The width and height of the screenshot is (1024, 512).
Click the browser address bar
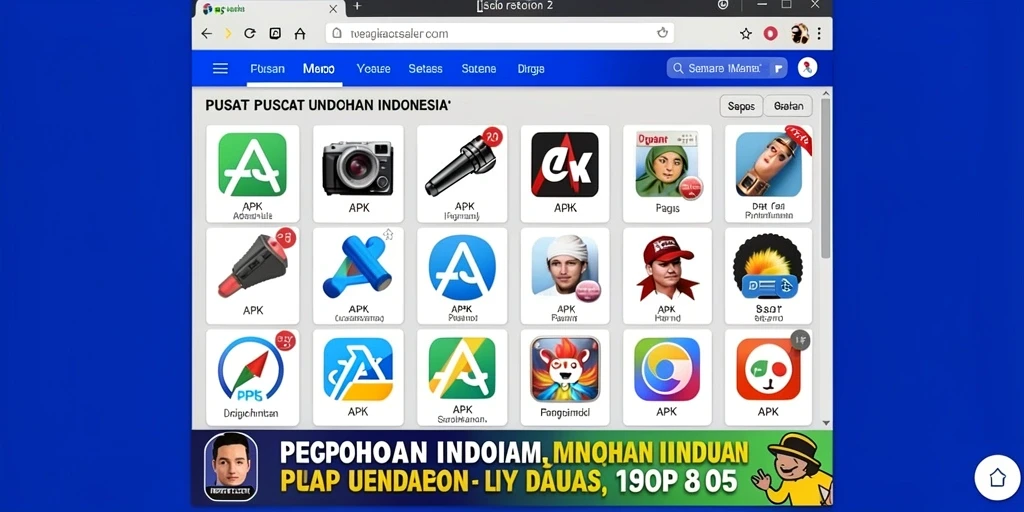(500, 33)
